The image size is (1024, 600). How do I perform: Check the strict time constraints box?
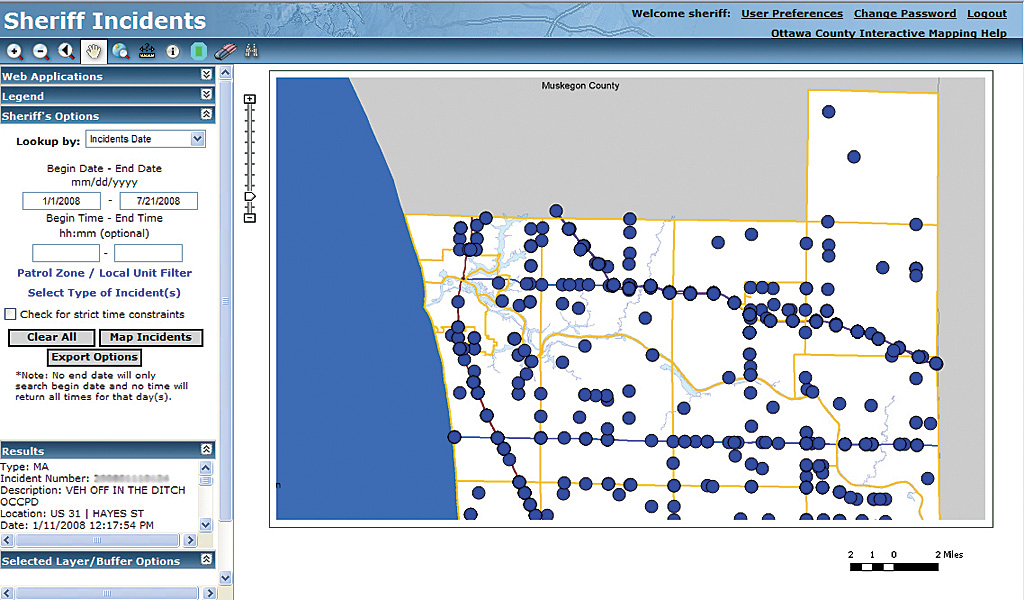tap(10, 315)
